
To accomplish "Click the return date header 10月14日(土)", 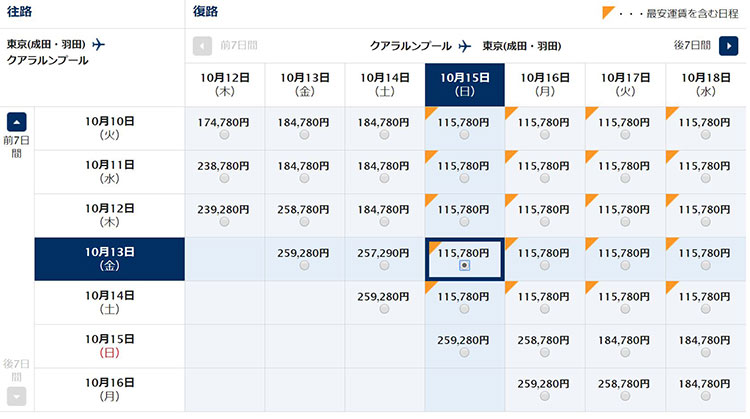I will [384, 85].
